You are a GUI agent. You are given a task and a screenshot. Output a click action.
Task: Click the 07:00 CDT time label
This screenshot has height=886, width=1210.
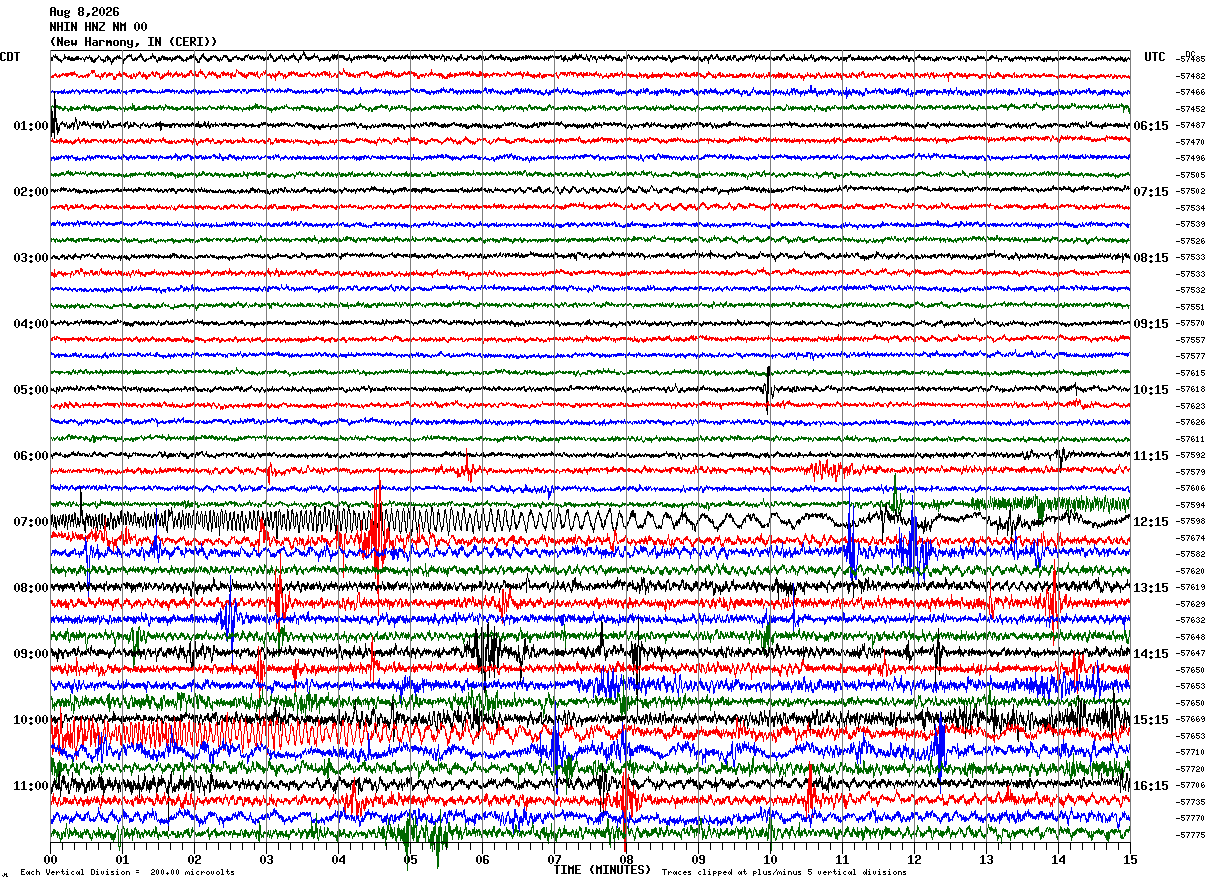(30, 522)
